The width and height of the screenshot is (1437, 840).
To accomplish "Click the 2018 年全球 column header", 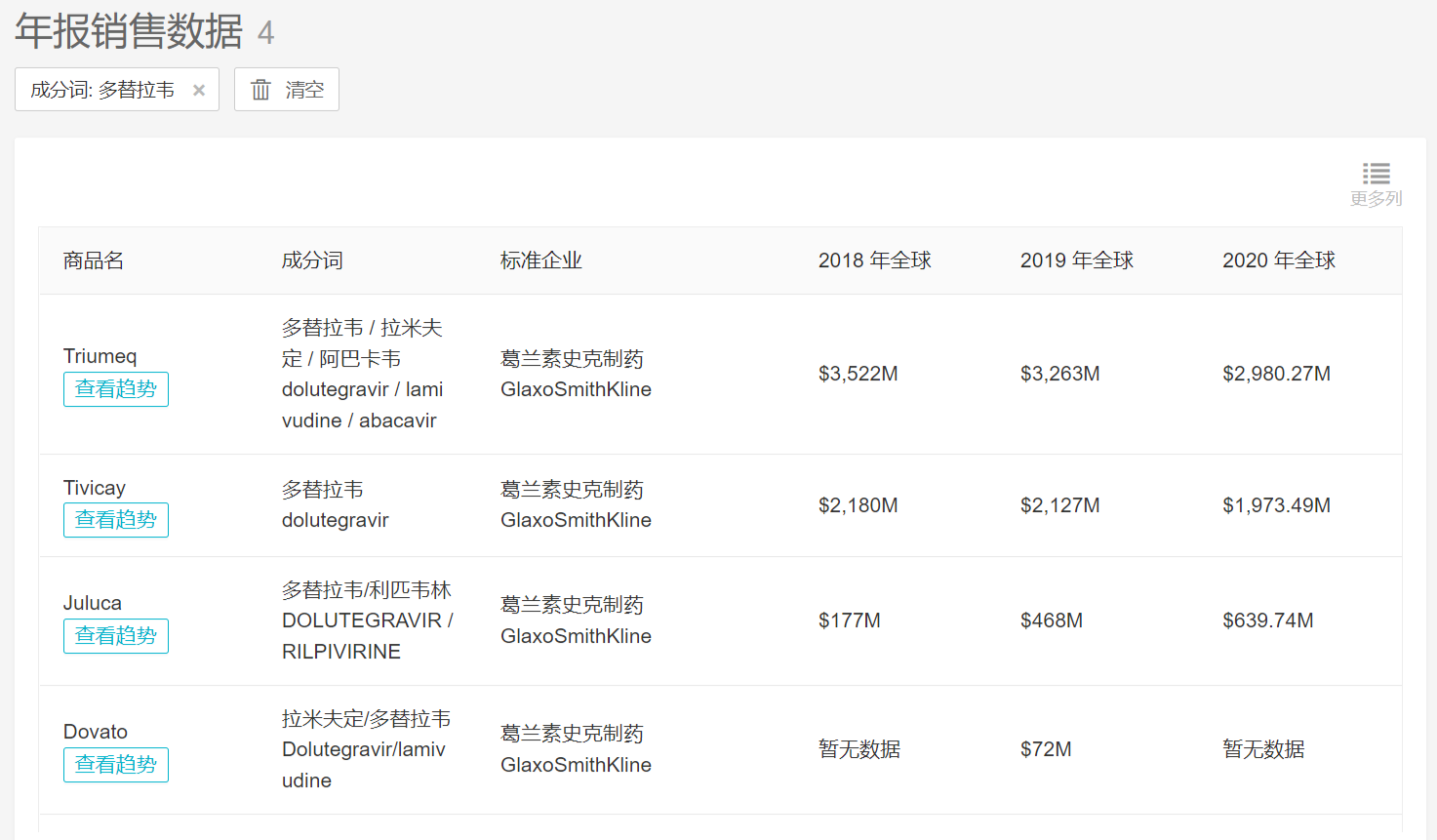I will (875, 260).
